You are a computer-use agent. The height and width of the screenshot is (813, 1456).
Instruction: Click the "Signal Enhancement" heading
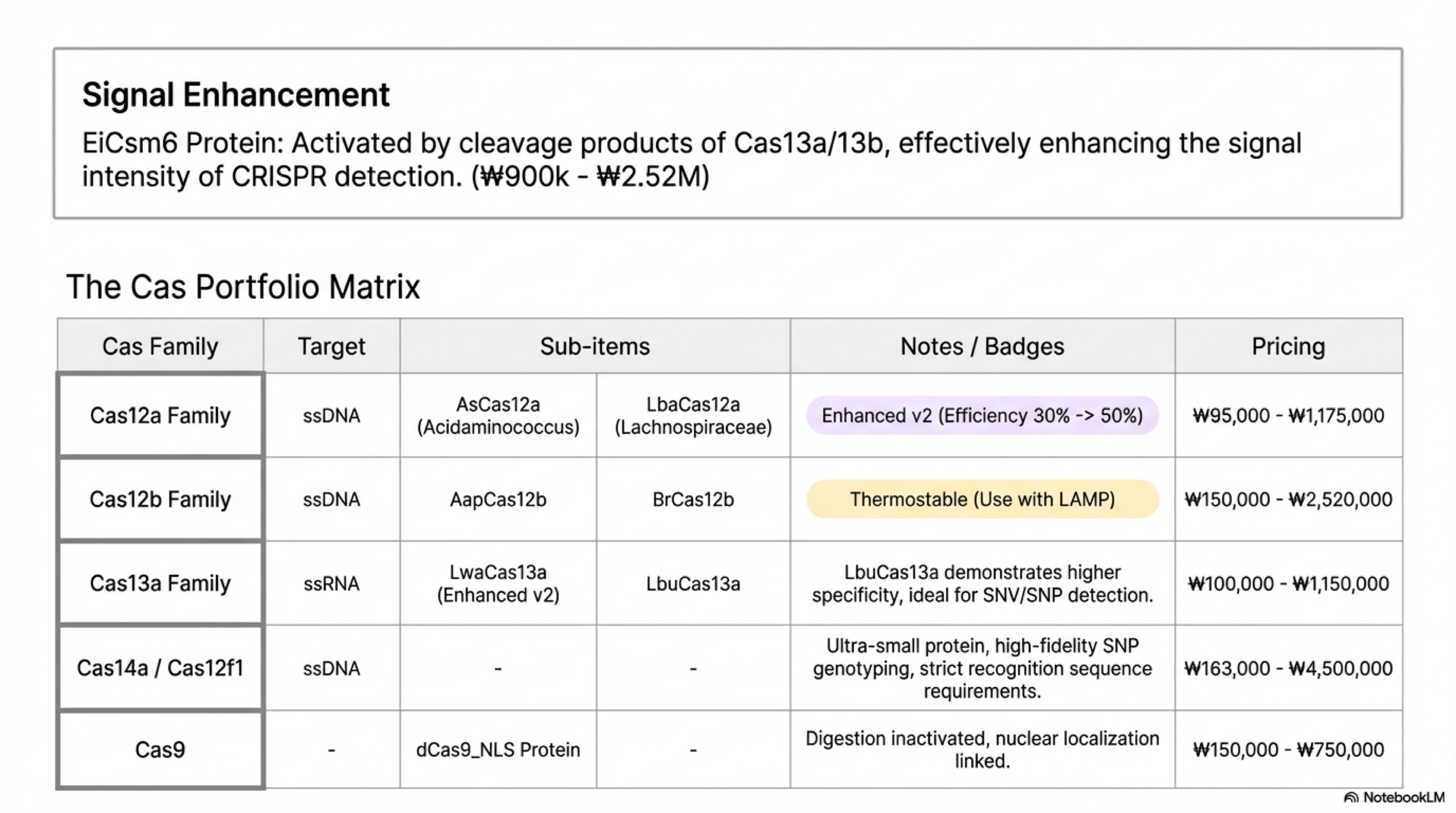pyautogui.click(x=236, y=95)
